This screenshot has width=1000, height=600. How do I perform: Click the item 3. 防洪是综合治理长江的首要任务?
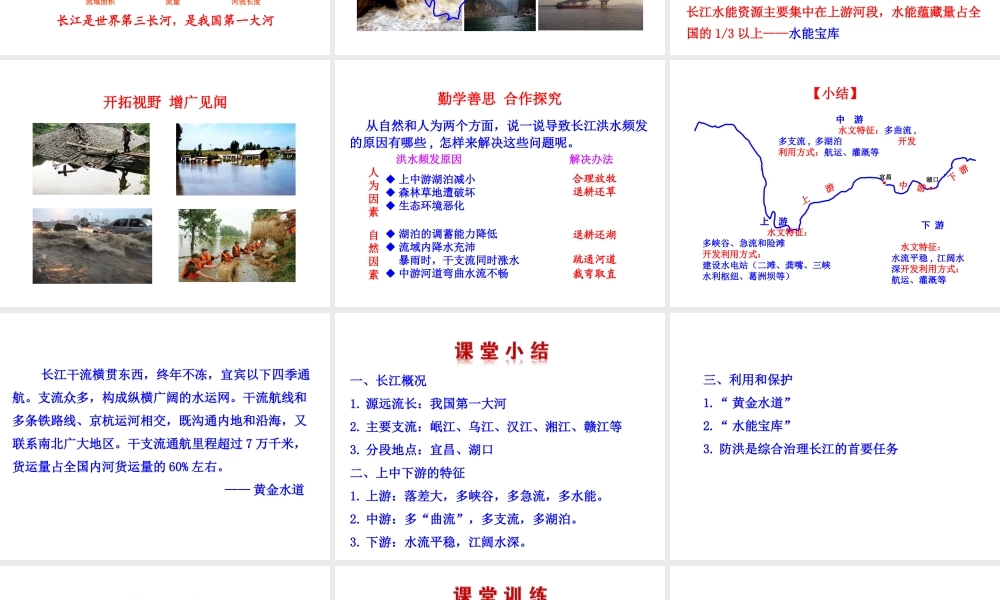(x=800, y=449)
